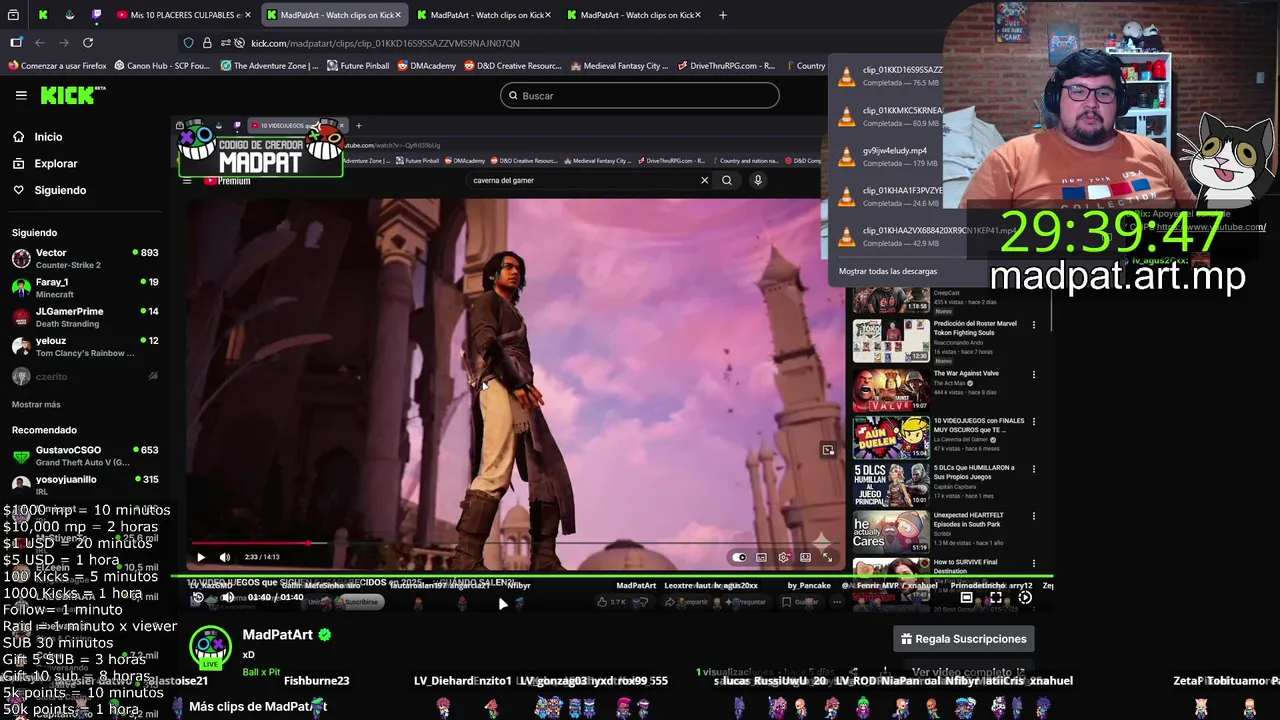The width and height of the screenshot is (1280, 720).
Task: Open Firefox tab overview icon
Action: point(15,15)
